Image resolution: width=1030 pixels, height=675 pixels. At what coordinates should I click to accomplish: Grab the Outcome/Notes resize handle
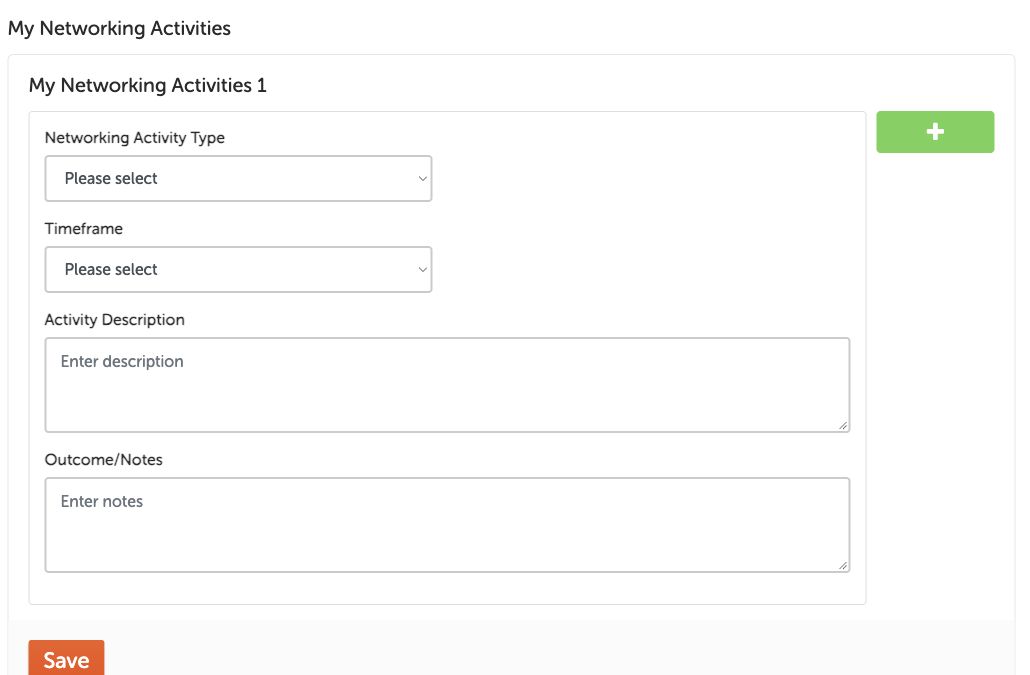tap(843, 565)
